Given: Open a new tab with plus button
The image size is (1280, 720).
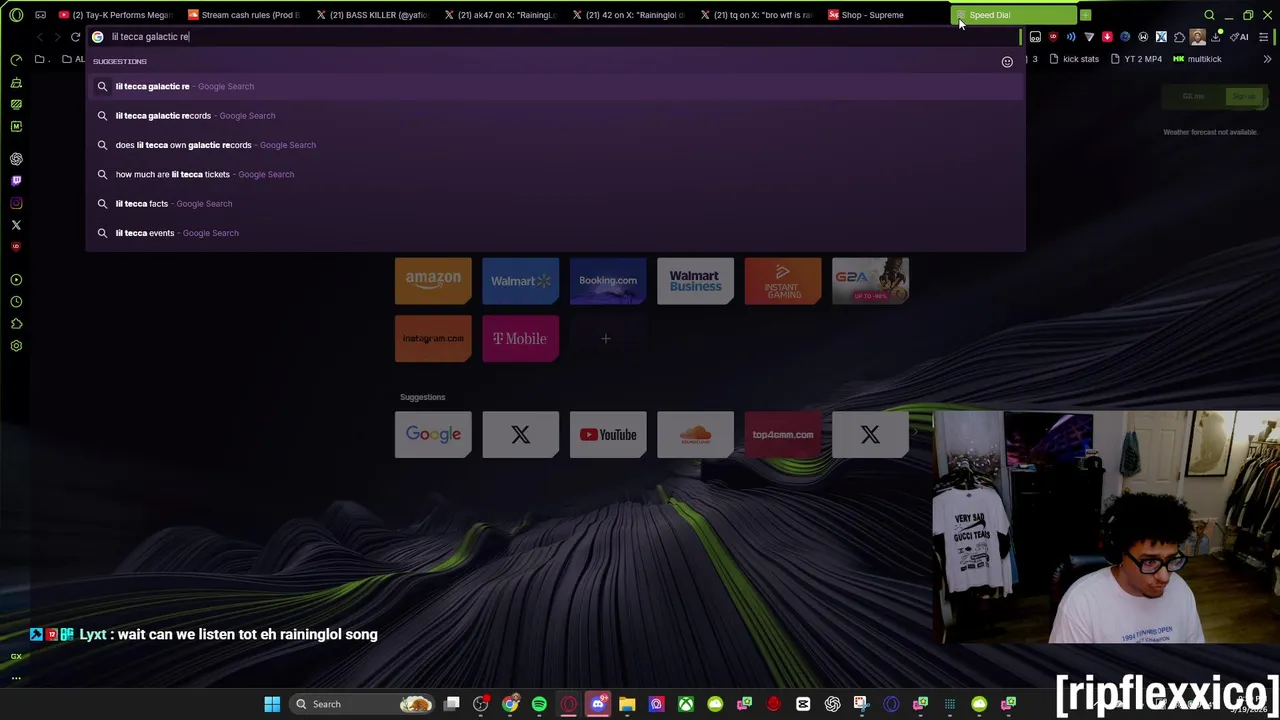Looking at the screenshot, I should [1085, 15].
